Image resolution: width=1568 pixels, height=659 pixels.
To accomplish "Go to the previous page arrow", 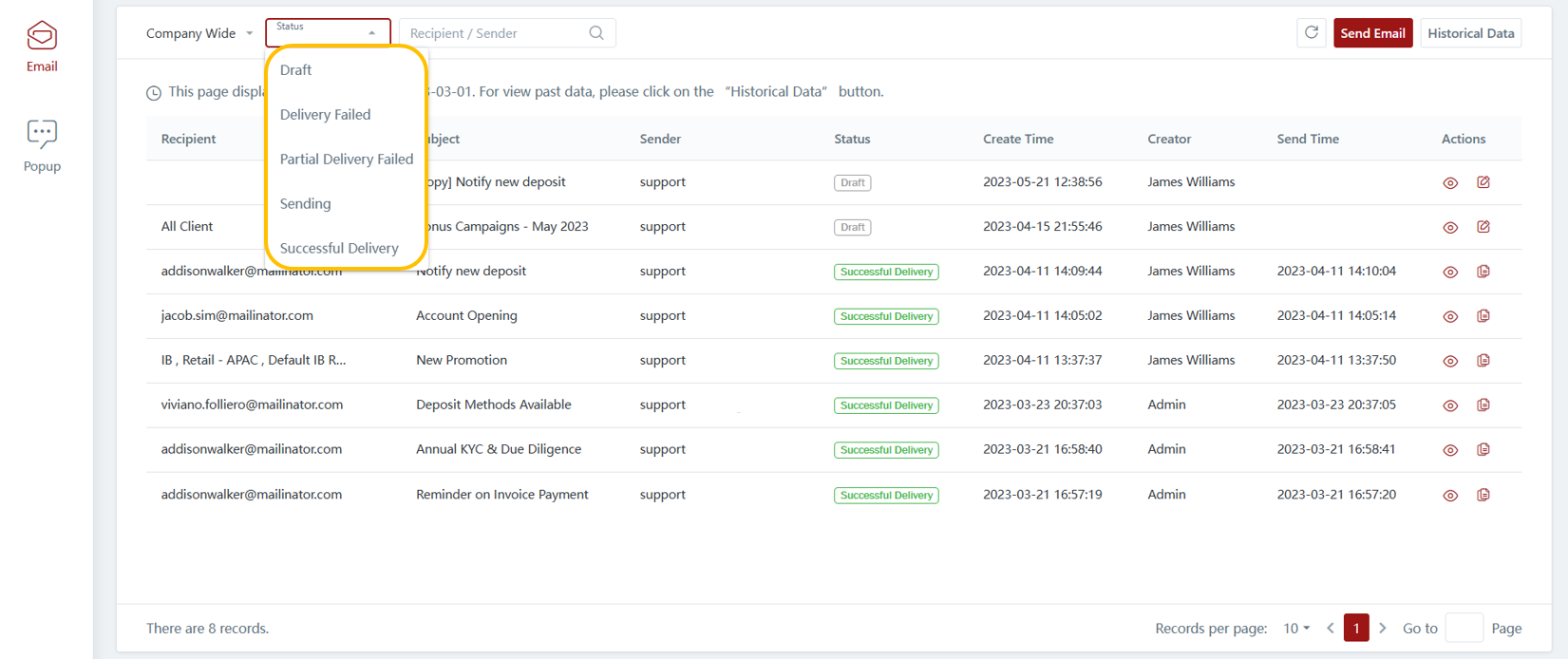I will [x=1331, y=629].
